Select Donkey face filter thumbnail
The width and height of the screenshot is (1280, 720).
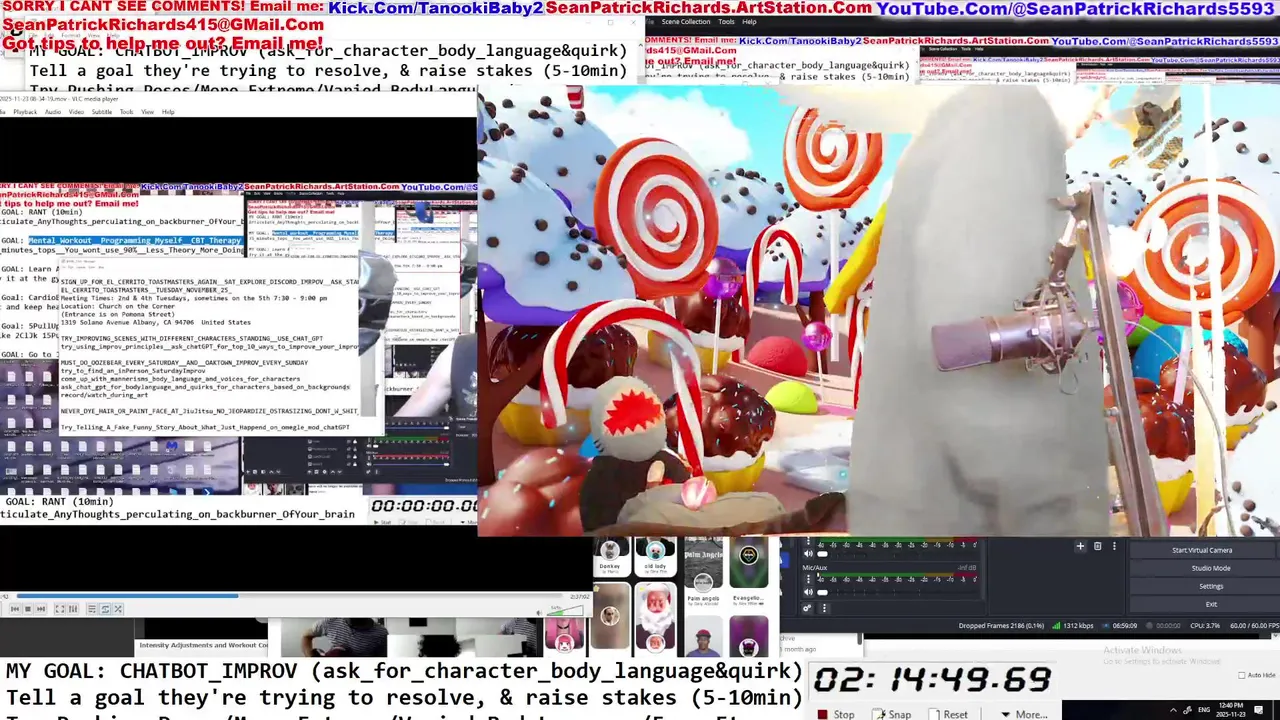[610, 556]
